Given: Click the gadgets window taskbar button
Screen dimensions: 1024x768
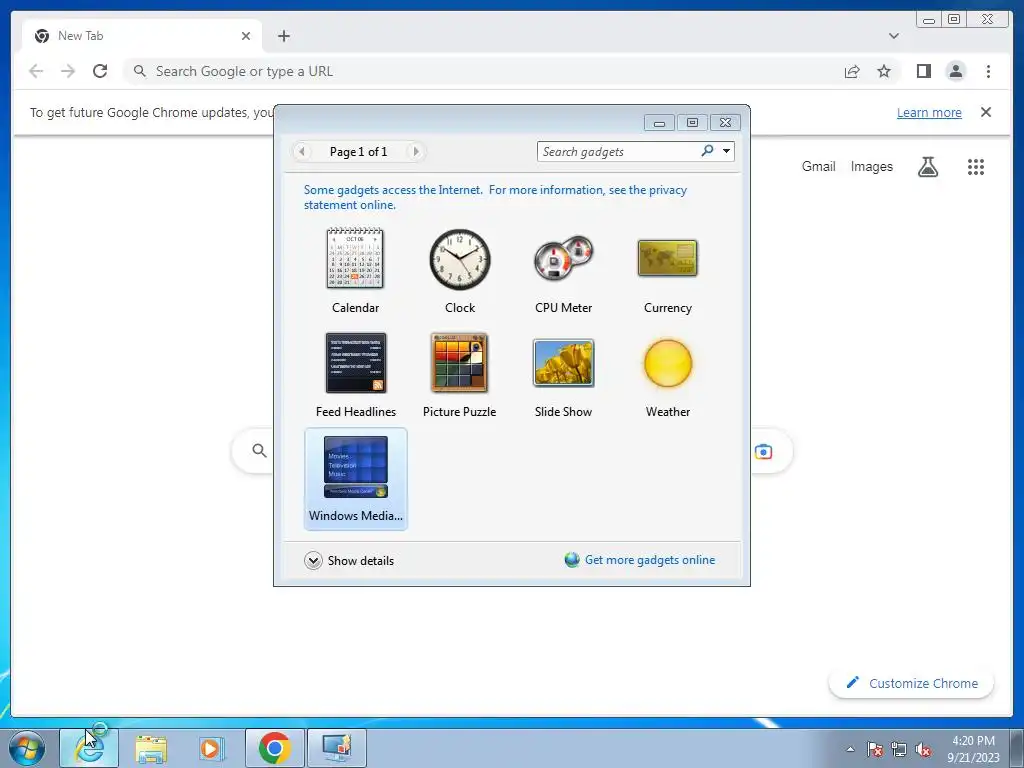Looking at the screenshot, I should tap(337, 748).
